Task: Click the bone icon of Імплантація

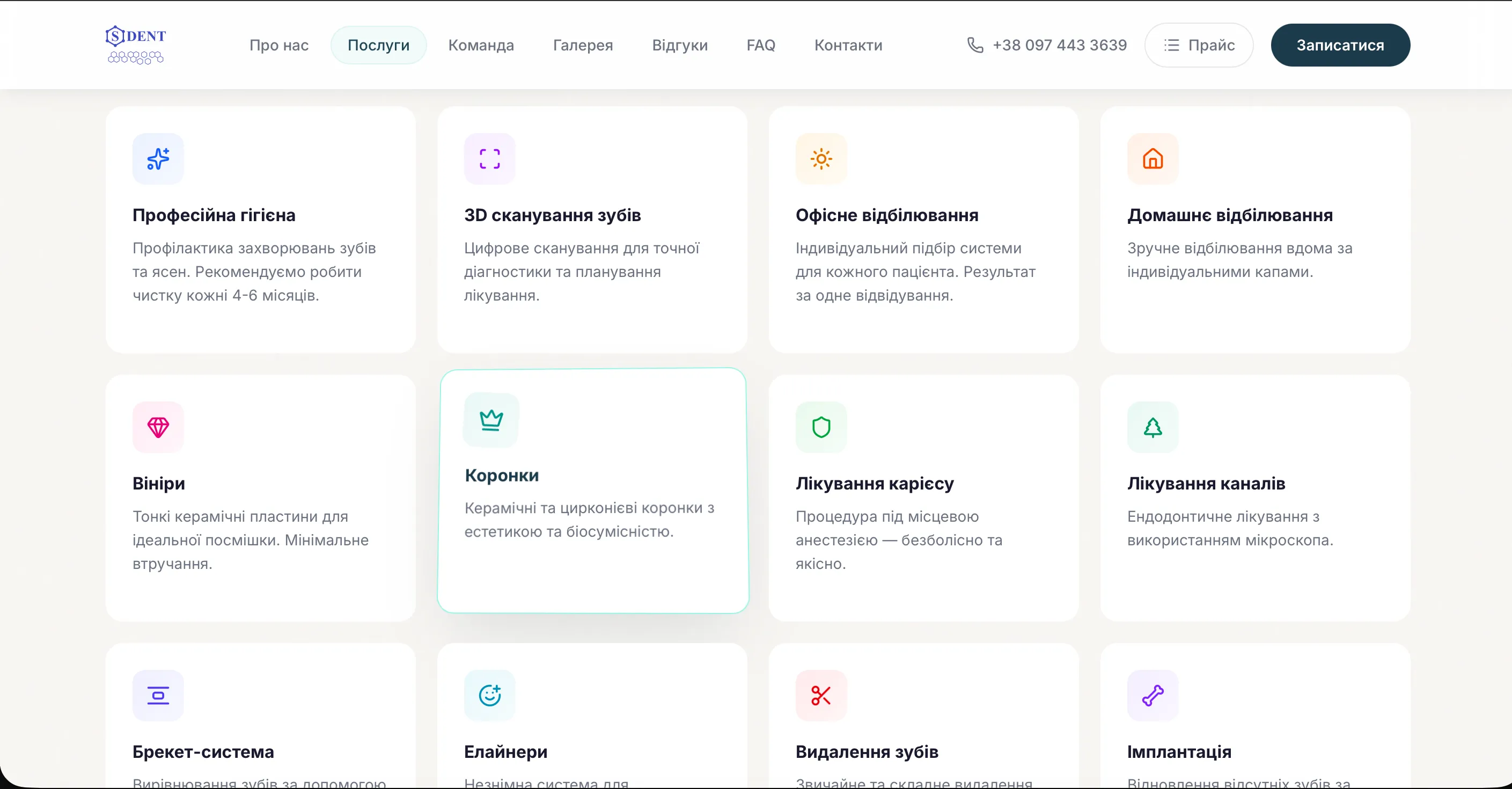Action: point(1153,695)
